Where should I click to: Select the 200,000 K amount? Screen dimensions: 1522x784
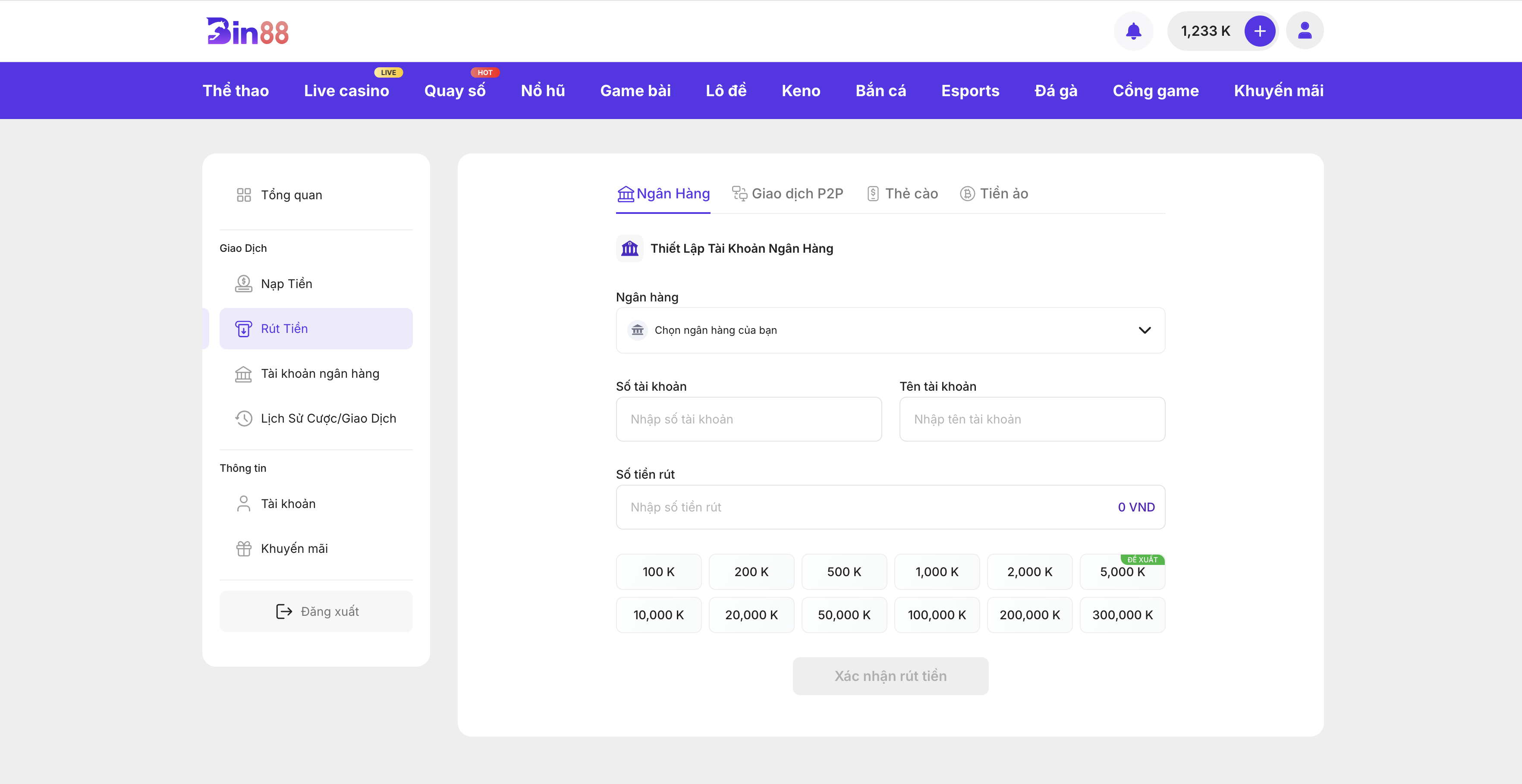click(1029, 615)
